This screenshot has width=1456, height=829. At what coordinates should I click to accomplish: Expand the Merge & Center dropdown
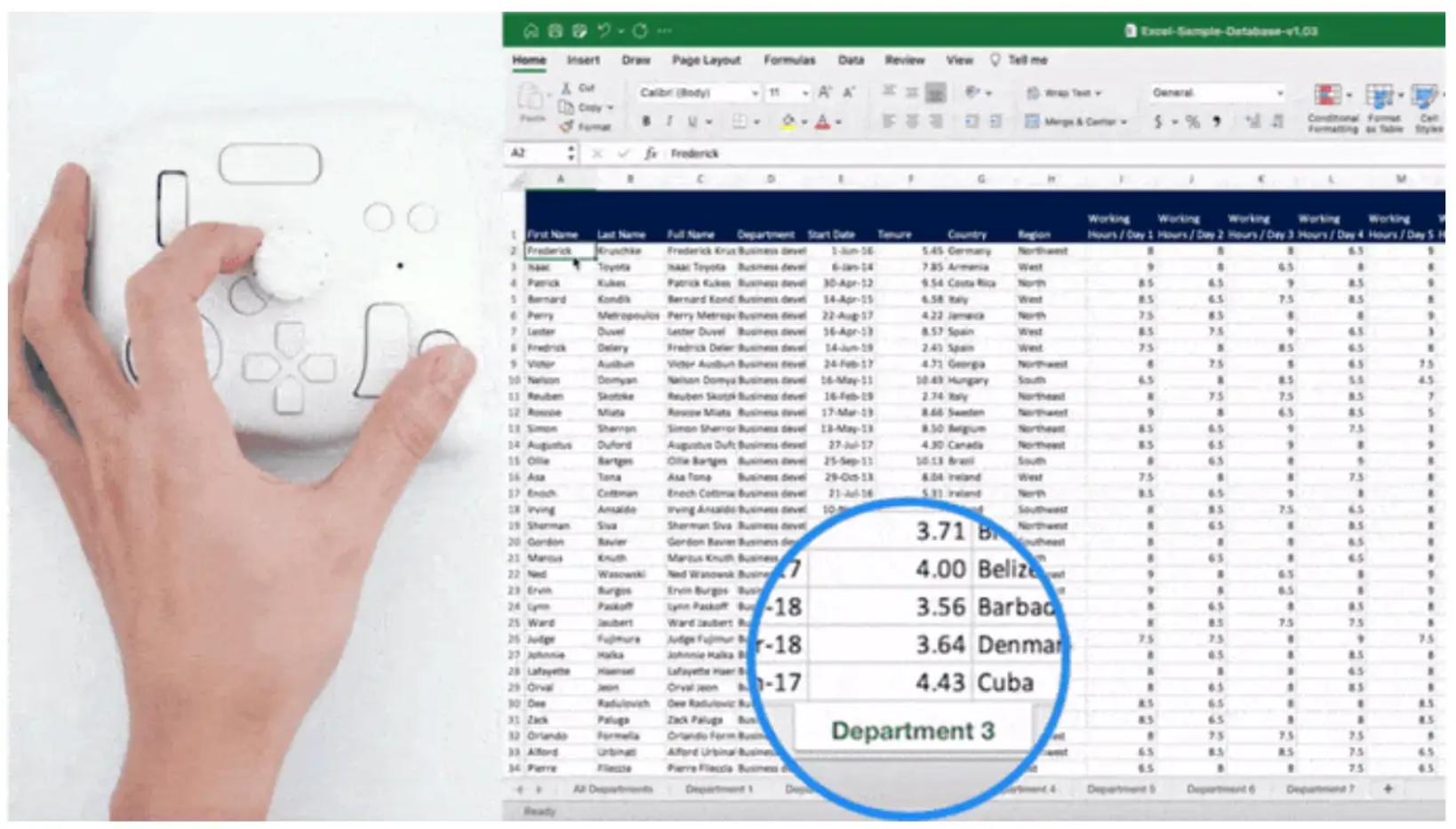pyautogui.click(x=1124, y=122)
